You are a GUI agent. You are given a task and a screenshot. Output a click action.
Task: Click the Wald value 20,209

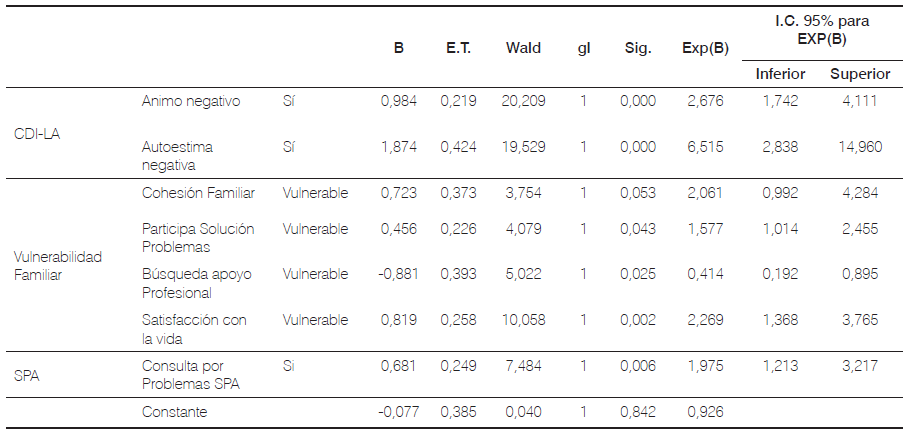[525, 101]
